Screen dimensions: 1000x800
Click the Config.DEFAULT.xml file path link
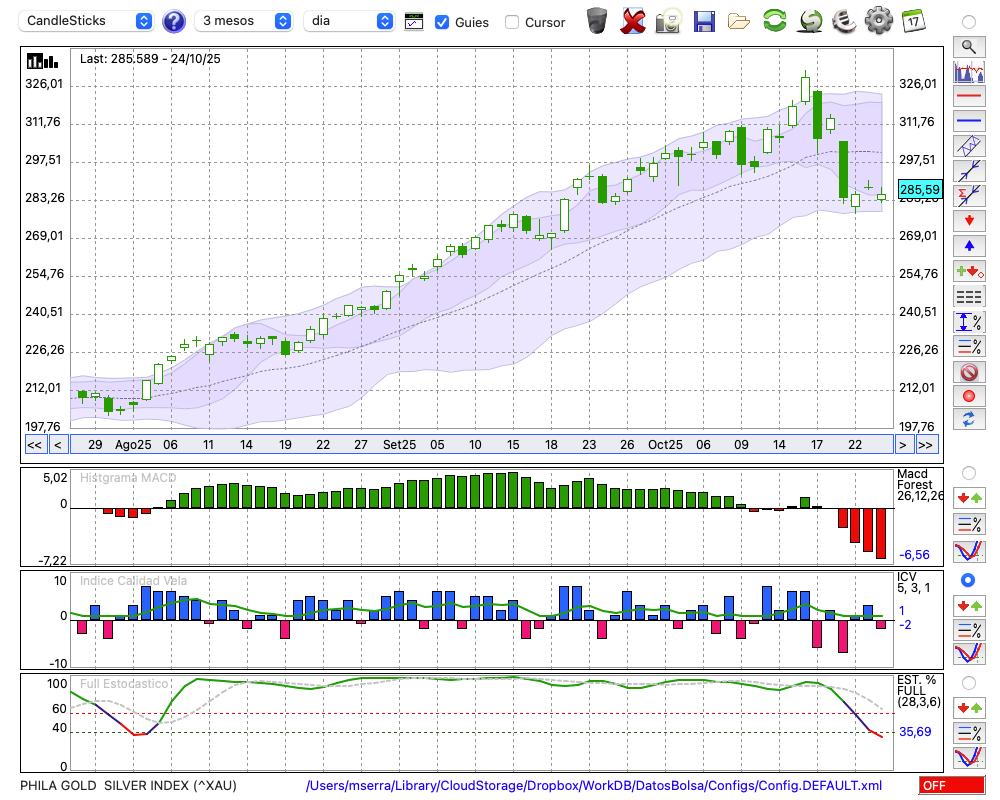[x=594, y=785]
